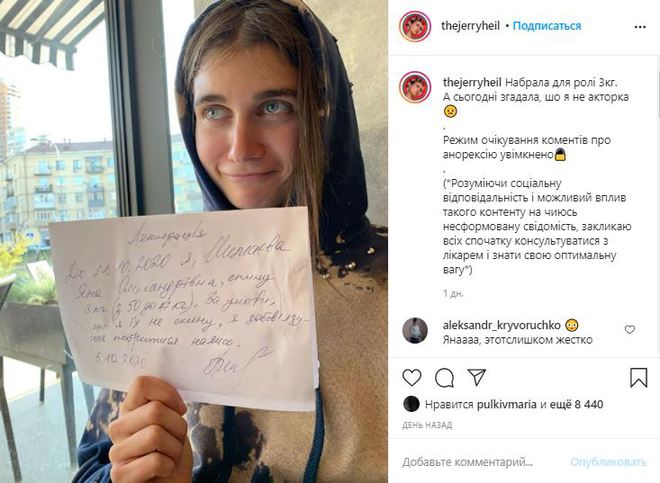Open thejerryheil username in the header
The width and height of the screenshot is (660, 483).
pyautogui.click(x=470, y=26)
